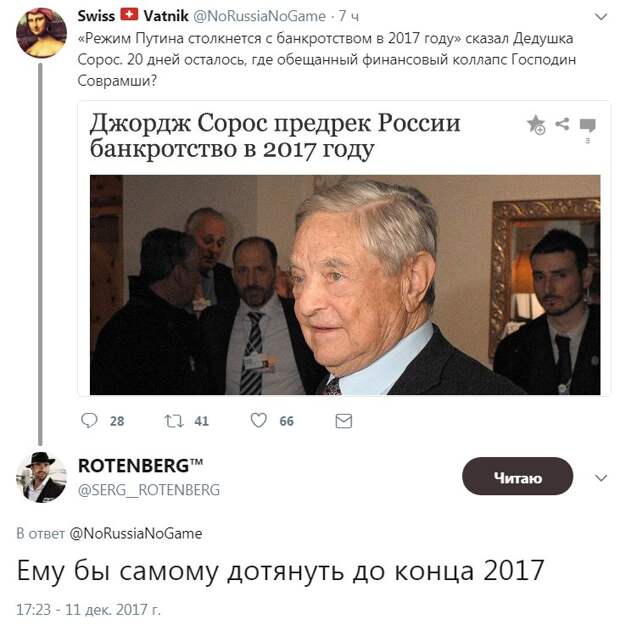Open the ROTENBERG™ display name
Viewport: 620px width, 625px height.
click(140, 466)
